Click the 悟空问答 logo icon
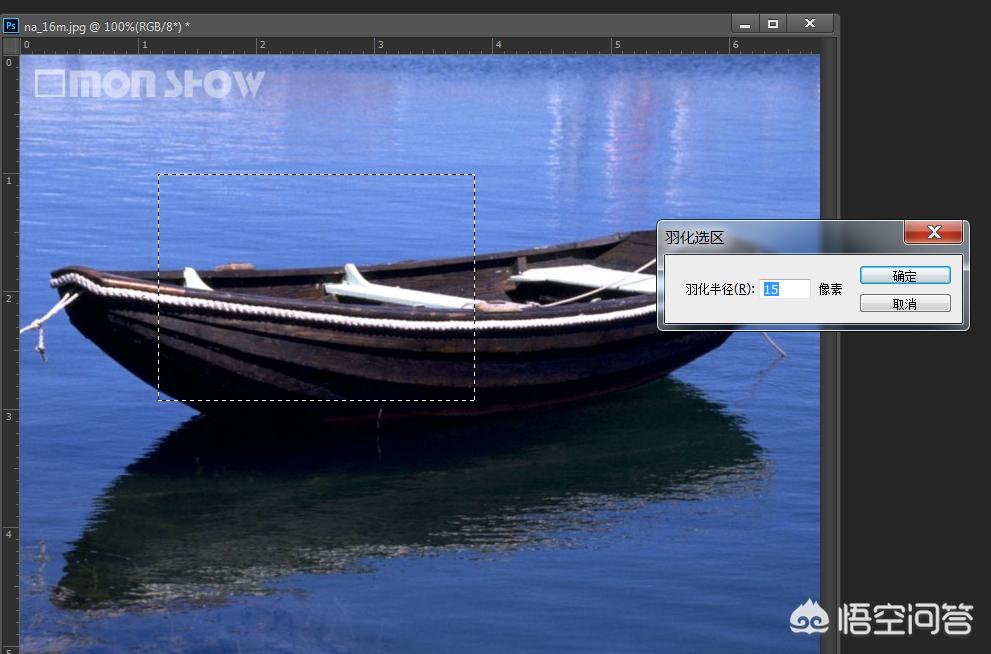The height and width of the screenshot is (654, 991). 808,617
